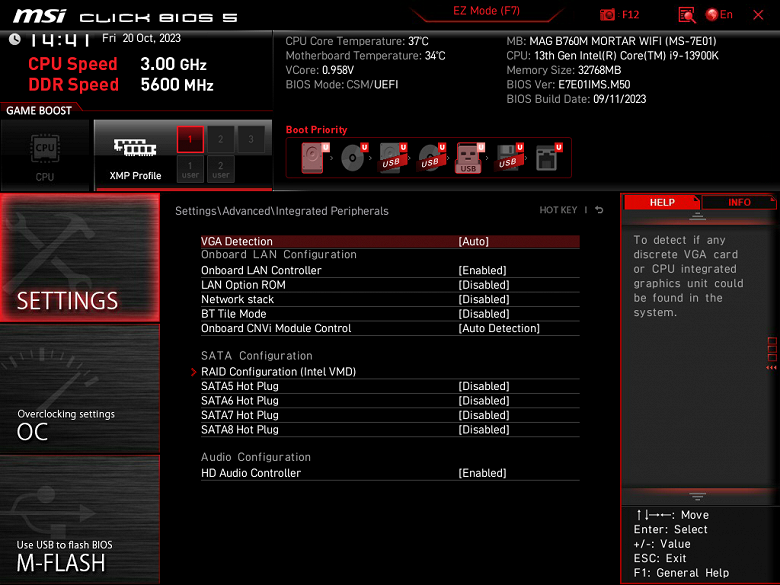This screenshot has height=585, width=780.
Task: Click the Onboard LAN Configuration heading
Action: click(x=279, y=255)
